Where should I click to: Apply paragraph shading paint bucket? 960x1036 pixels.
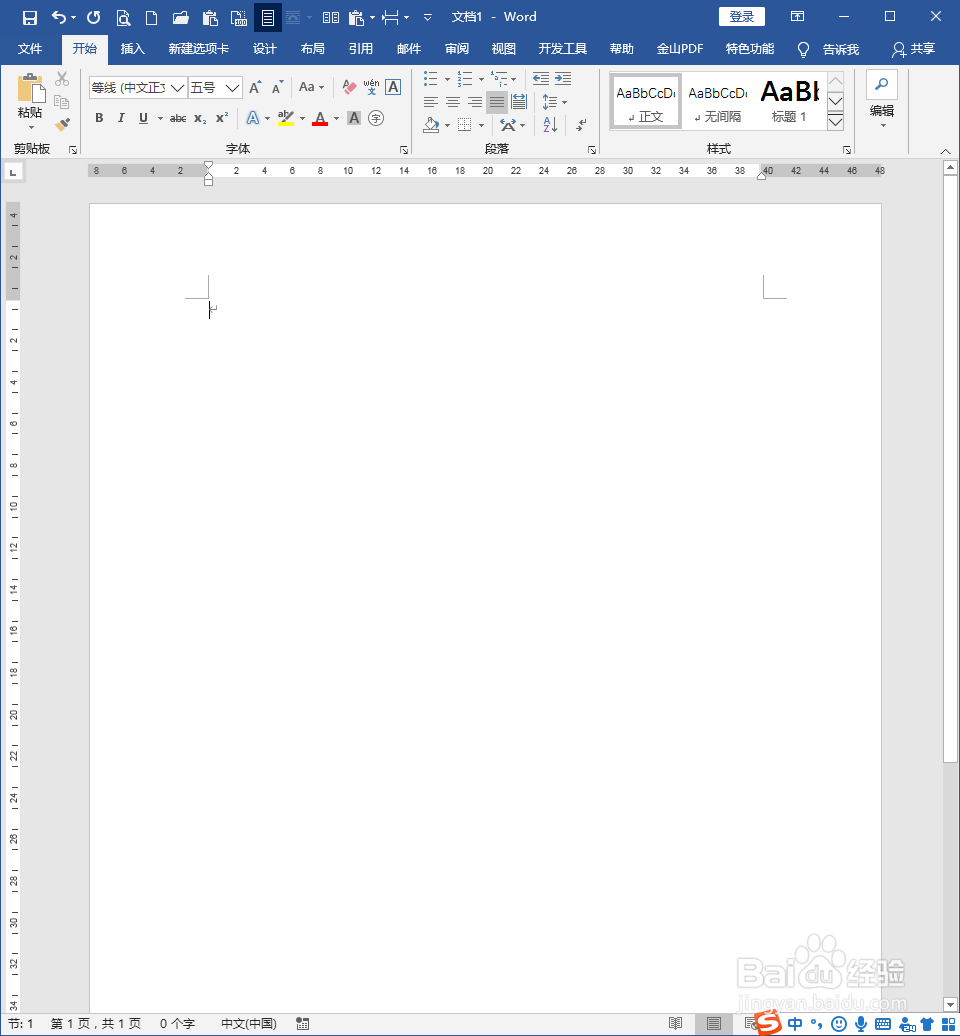pos(431,124)
